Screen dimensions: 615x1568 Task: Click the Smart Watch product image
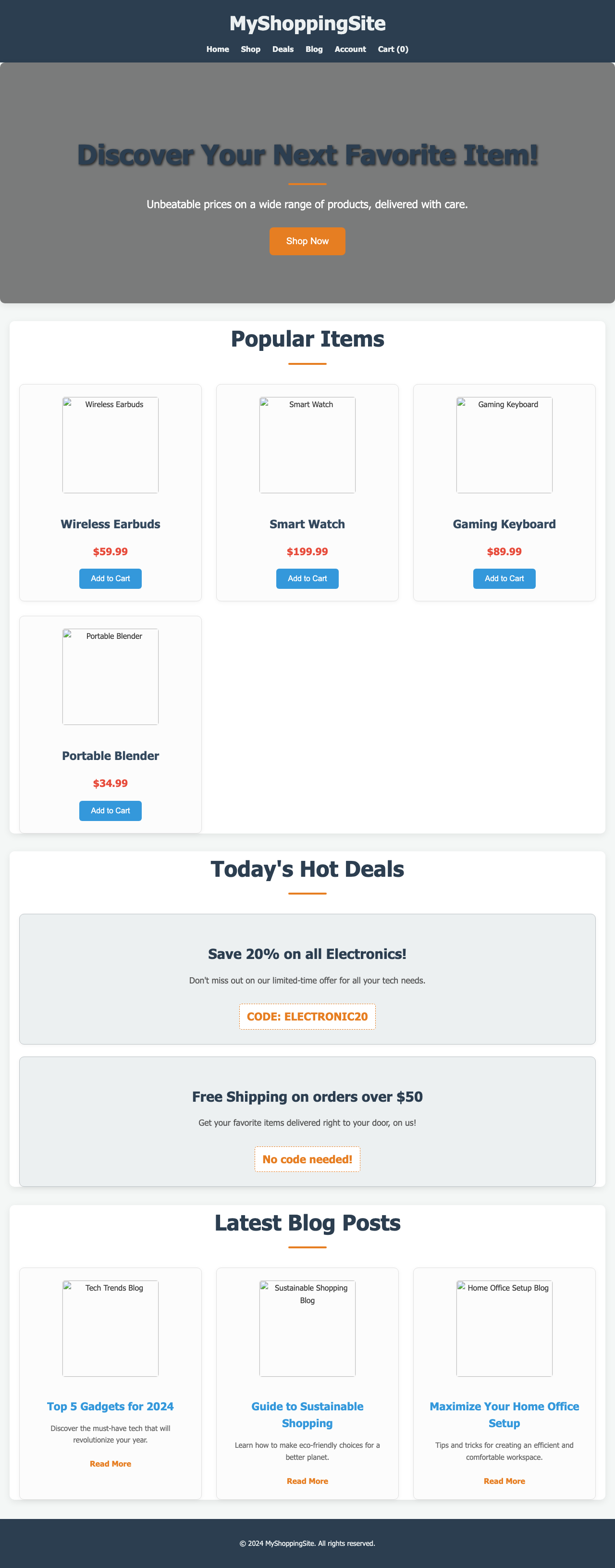307,446
